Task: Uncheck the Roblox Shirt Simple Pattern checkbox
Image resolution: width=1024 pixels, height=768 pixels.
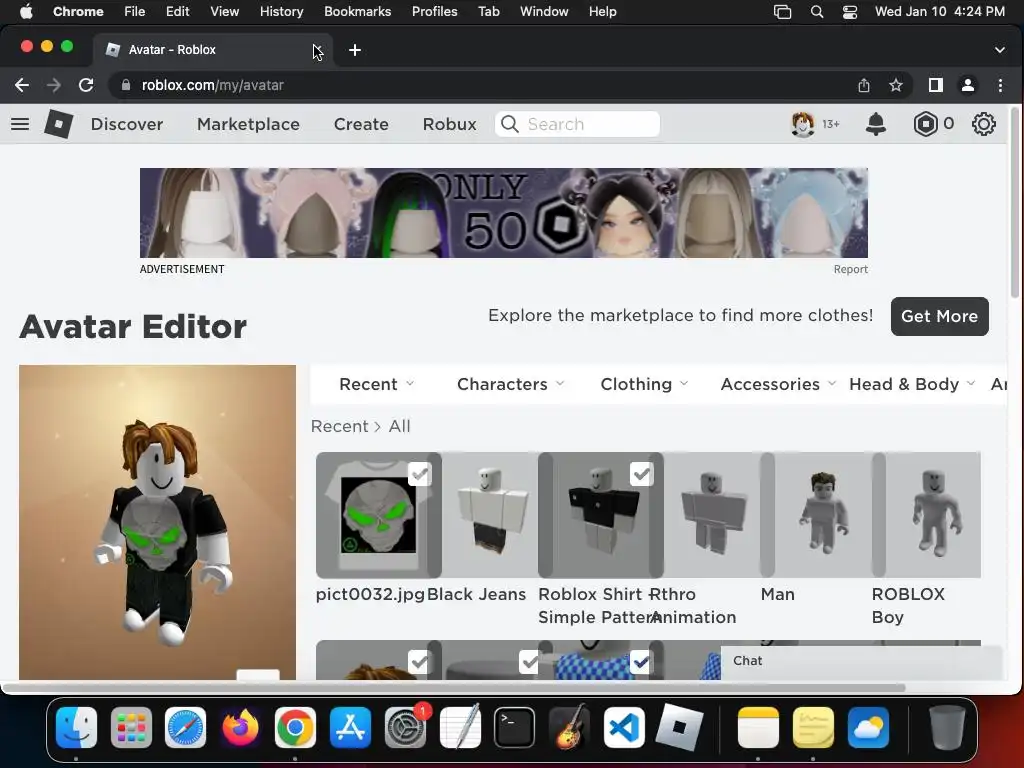Action: (x=641, y=474)
